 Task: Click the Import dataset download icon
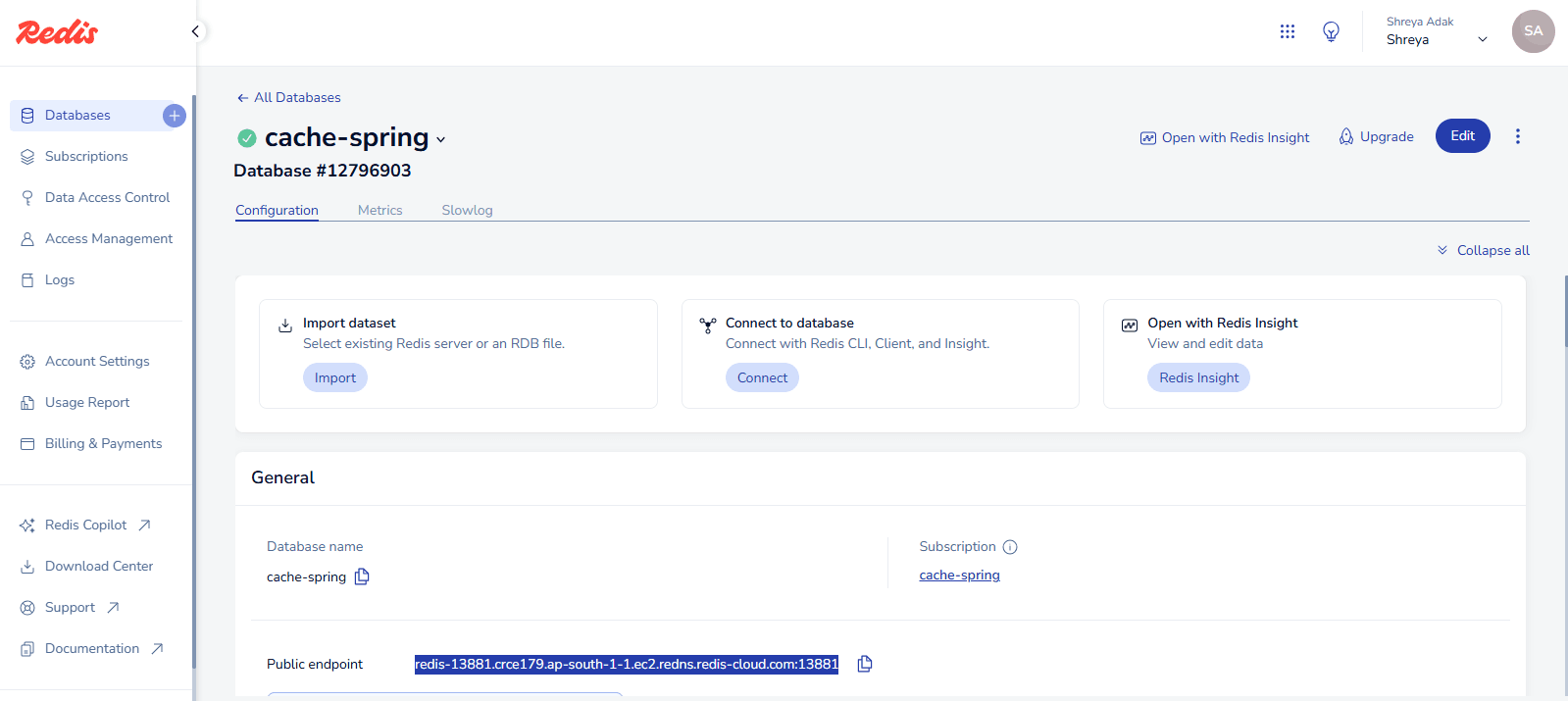click(x=285, y=325)
